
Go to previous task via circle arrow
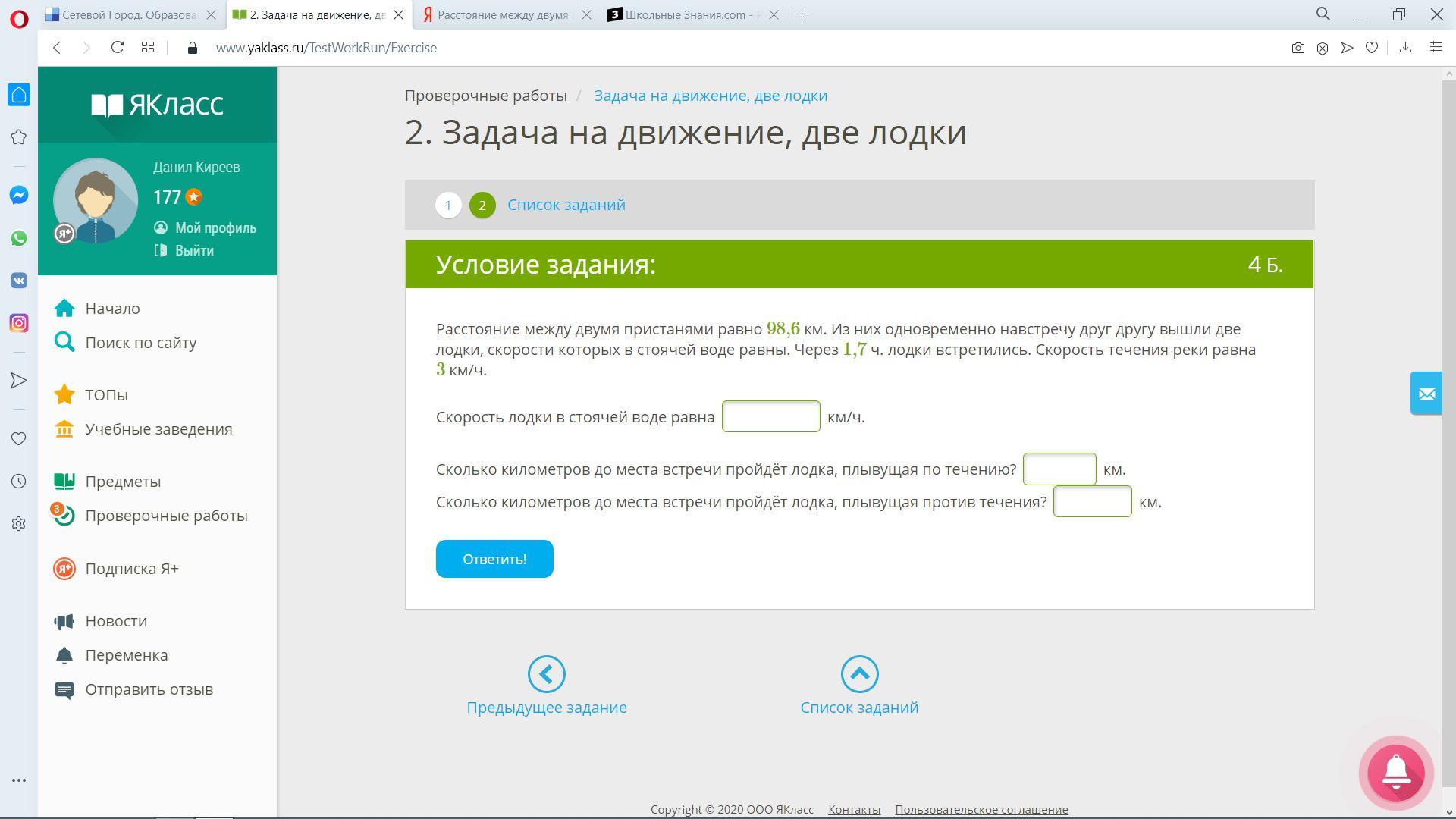546,674
